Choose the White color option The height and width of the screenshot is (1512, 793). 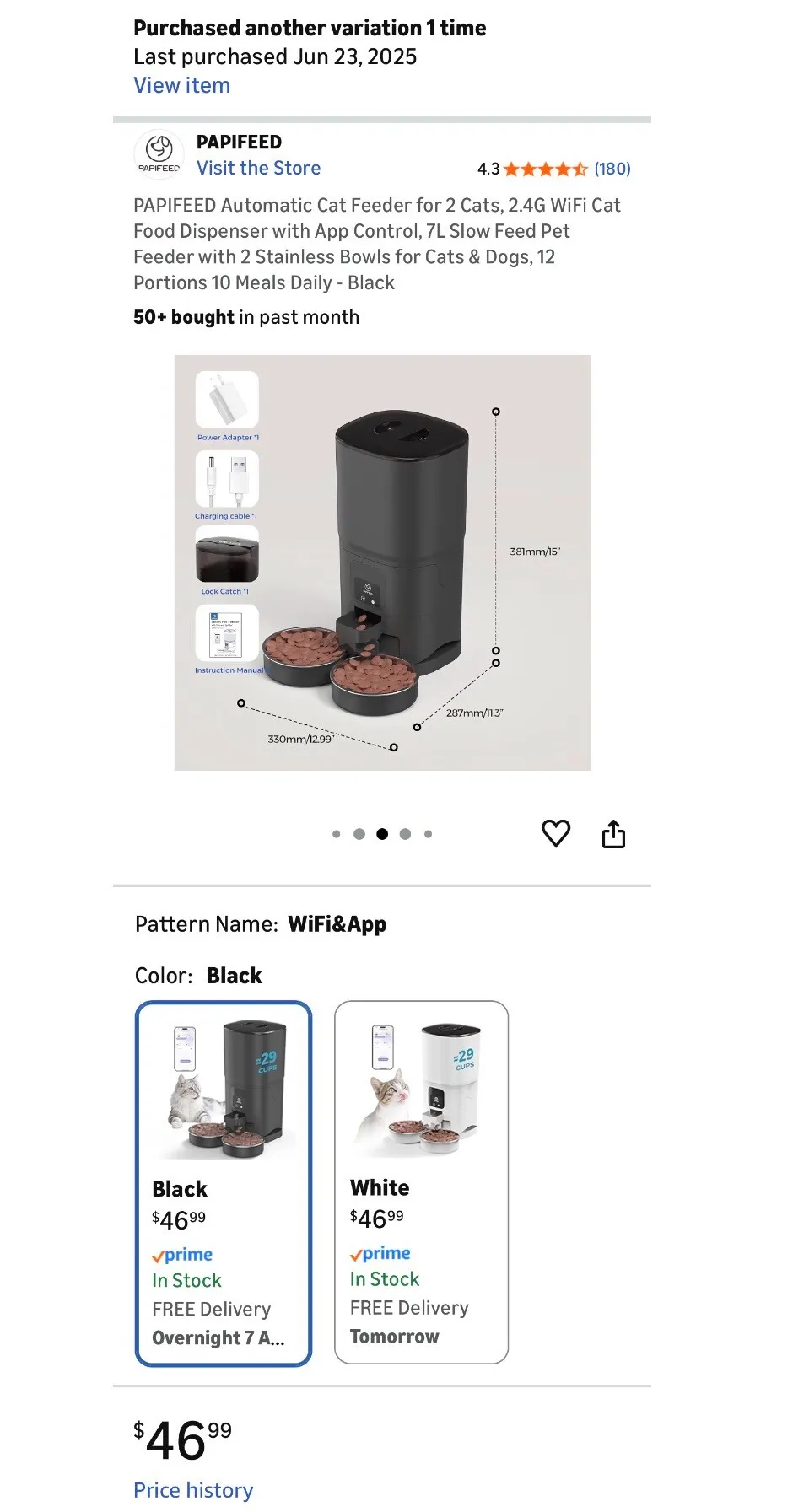[422, 1182]
